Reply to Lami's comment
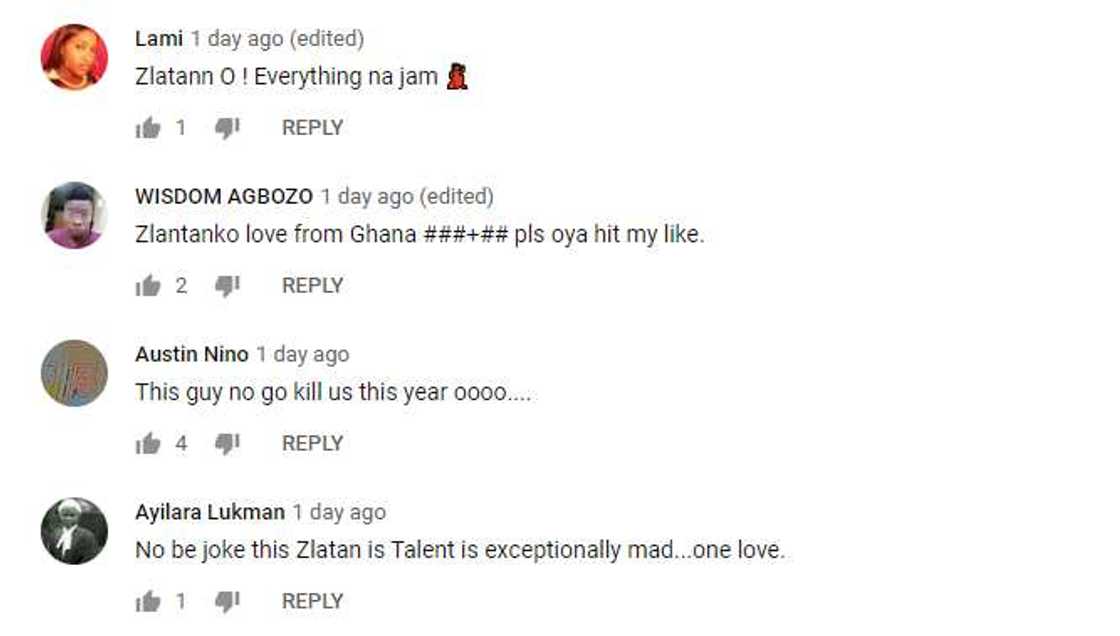The height and width of the screenshot is (636, 1120). 312,128
